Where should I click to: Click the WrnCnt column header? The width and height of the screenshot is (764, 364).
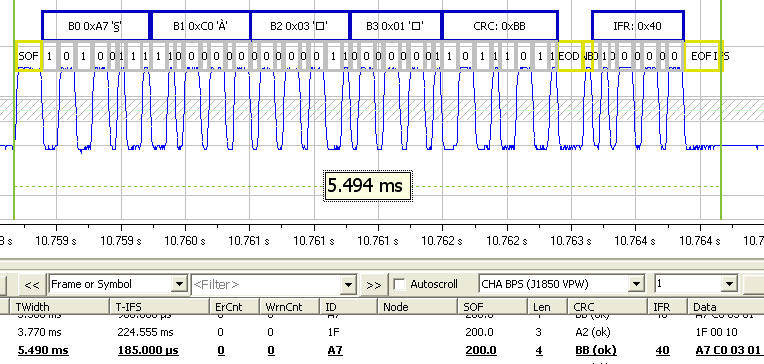(x=289, y=307)
